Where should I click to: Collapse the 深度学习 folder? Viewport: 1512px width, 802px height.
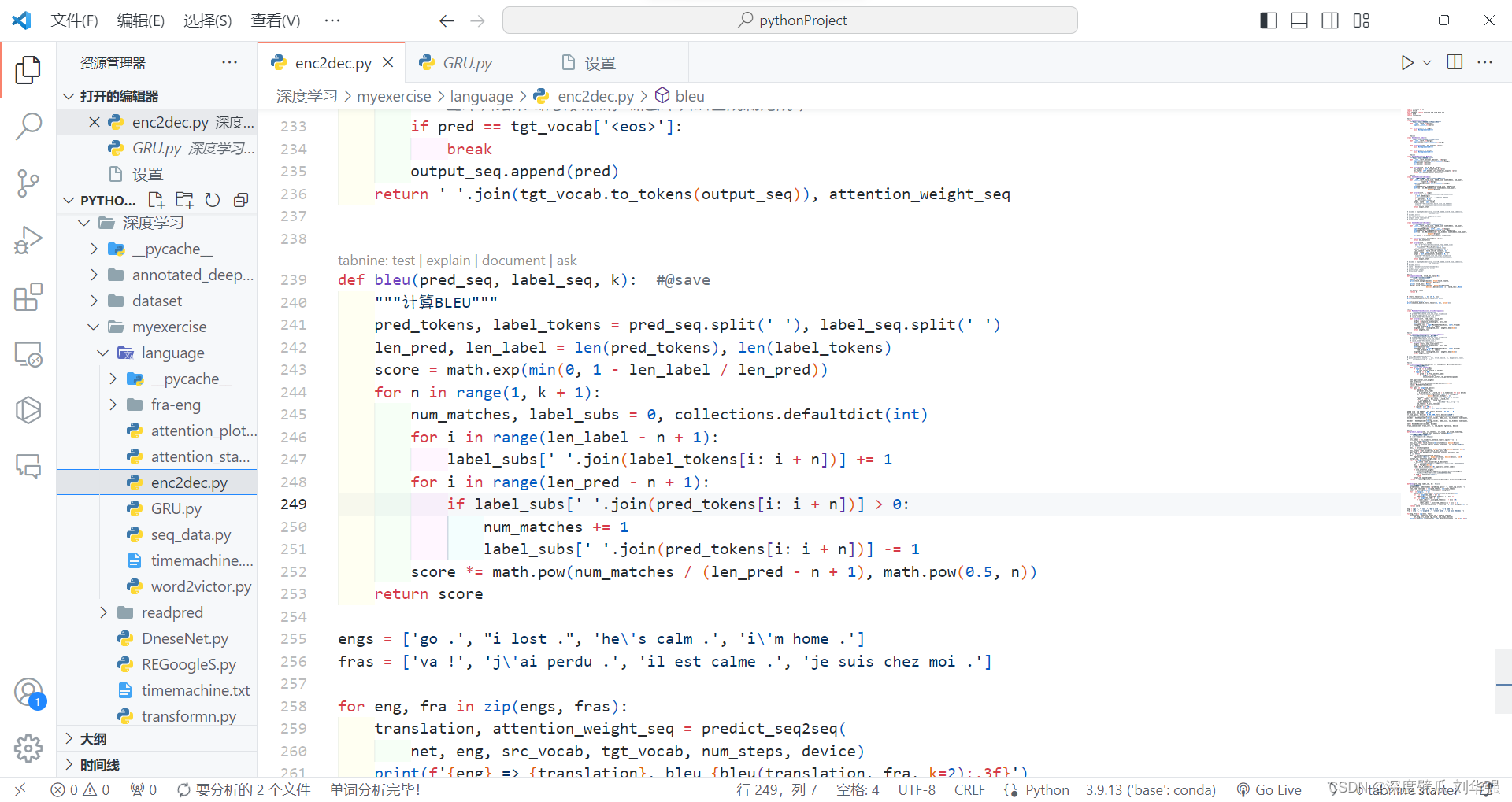(x=85, y=223)
